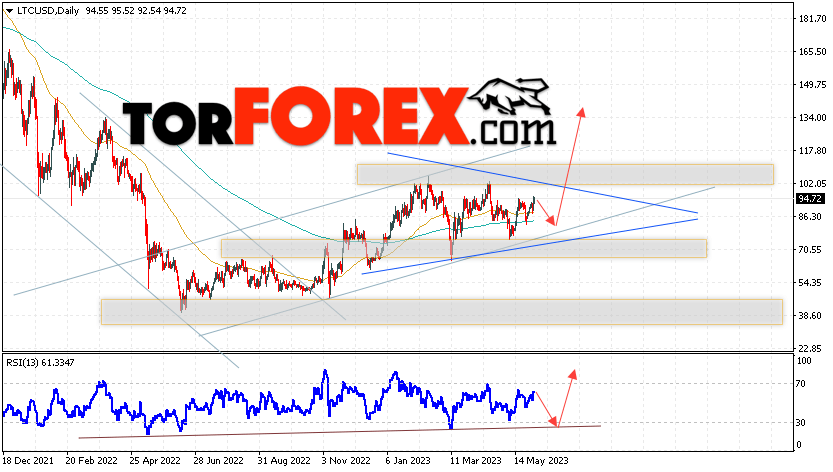Select date label 3 Nov 2022
The height and width of the screenshot is (472, 833).
pos(346,461)
